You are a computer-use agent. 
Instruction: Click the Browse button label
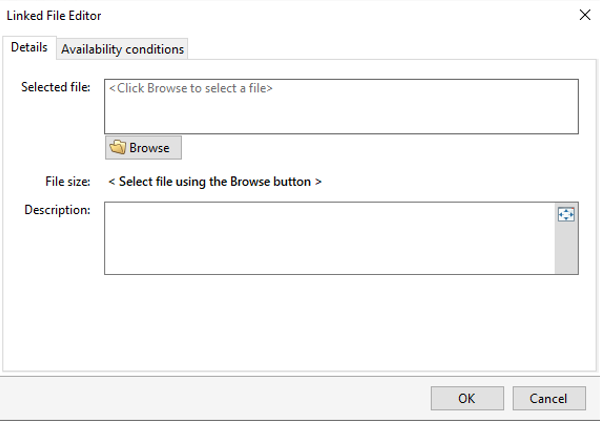149,148
